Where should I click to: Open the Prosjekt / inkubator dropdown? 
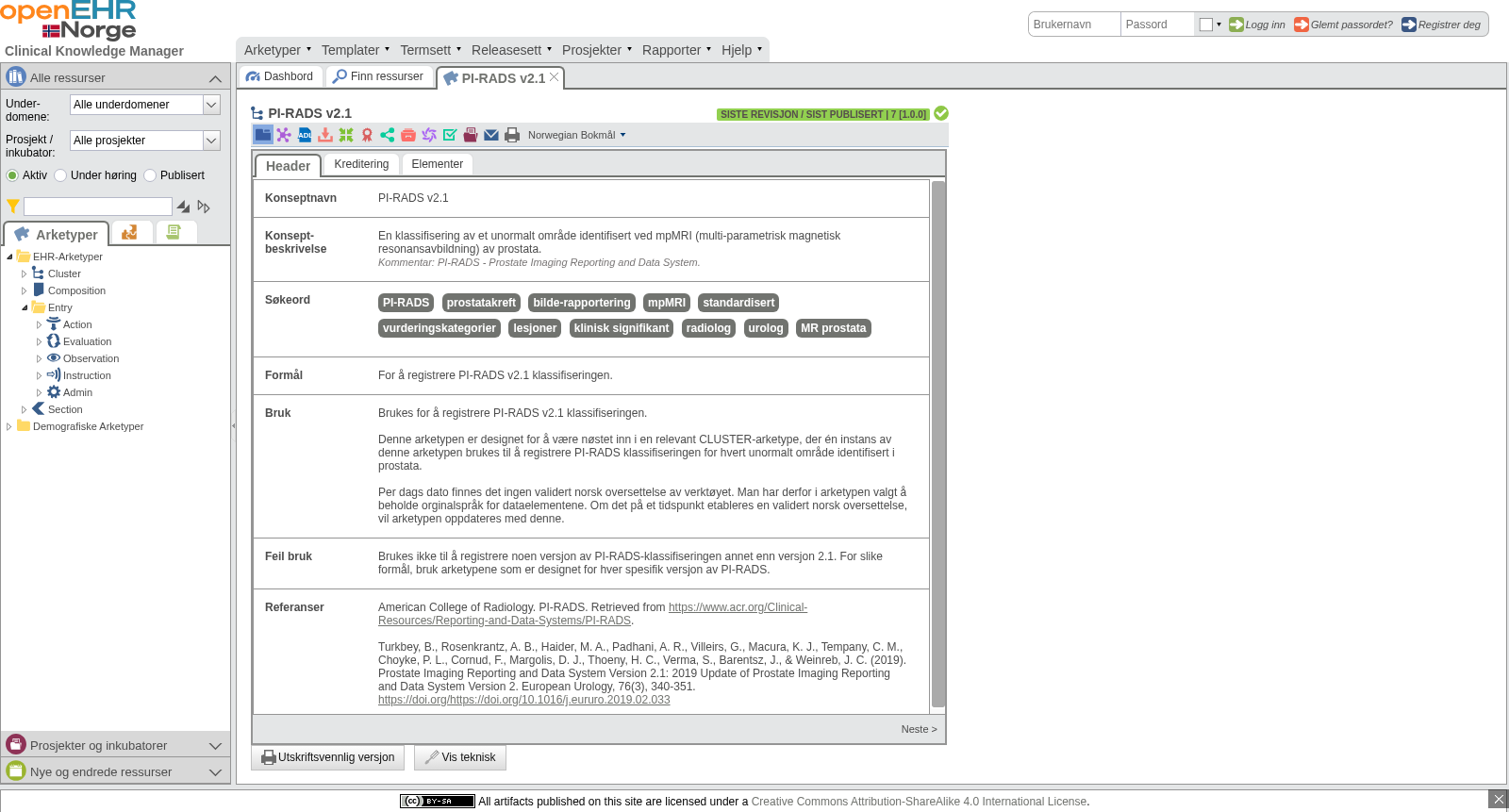point(212,141)
